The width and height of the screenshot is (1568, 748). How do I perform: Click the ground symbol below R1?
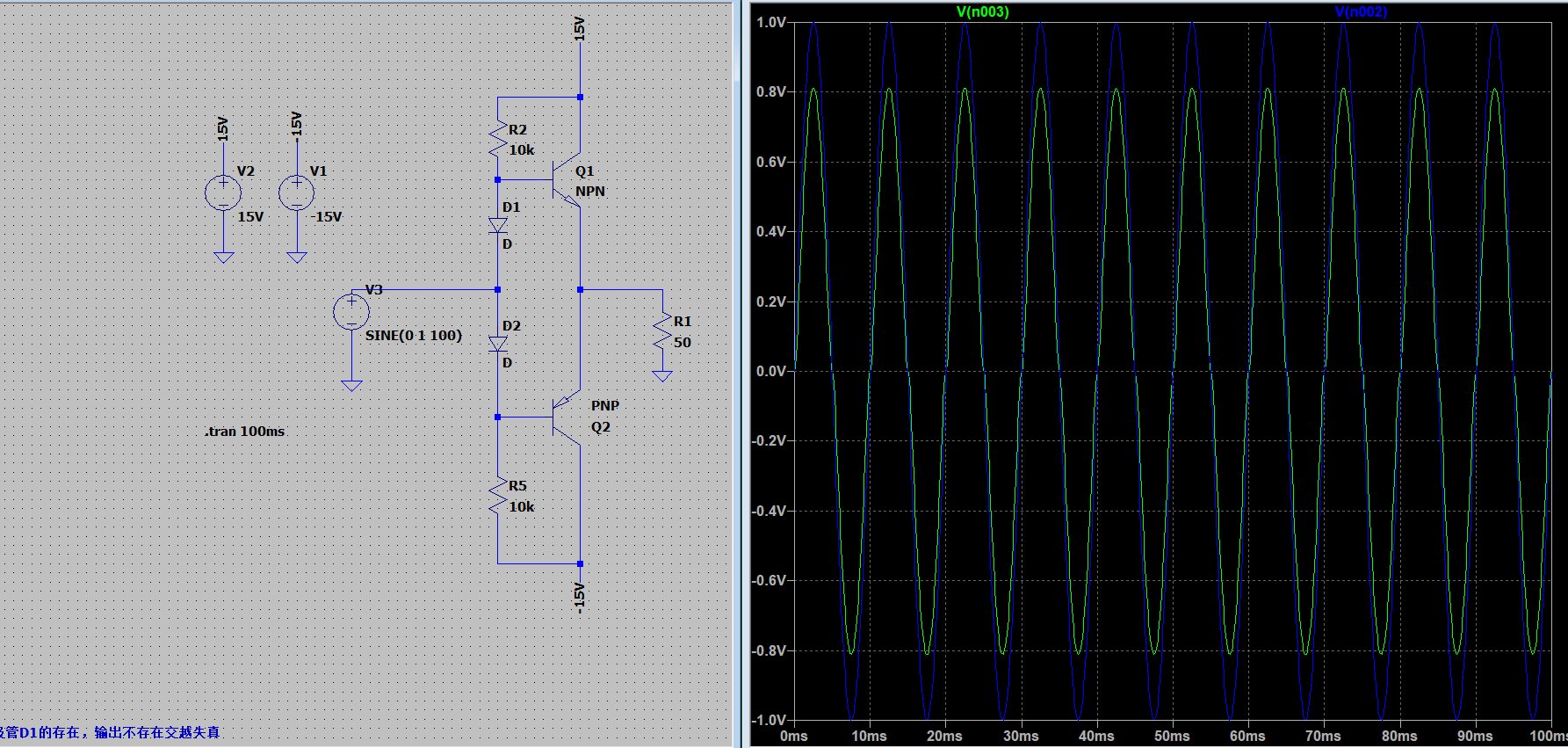(662, 376)
